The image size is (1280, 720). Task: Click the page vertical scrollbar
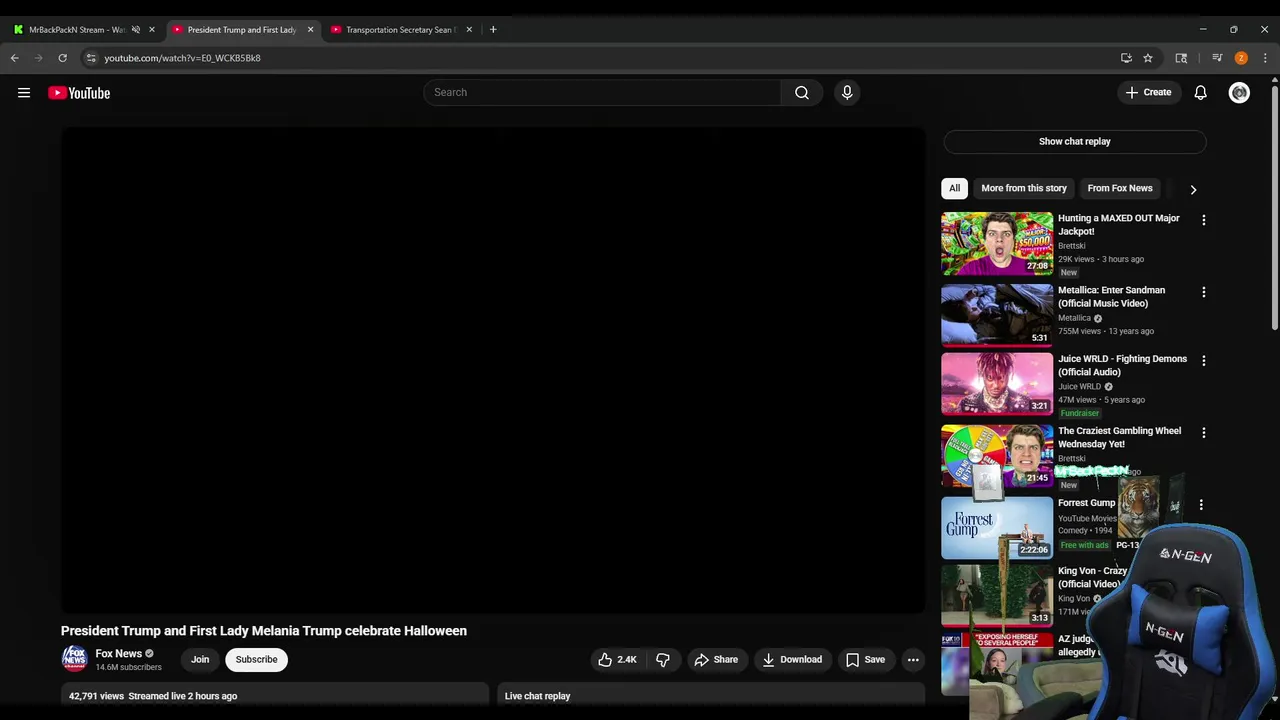coord(1274,206)
